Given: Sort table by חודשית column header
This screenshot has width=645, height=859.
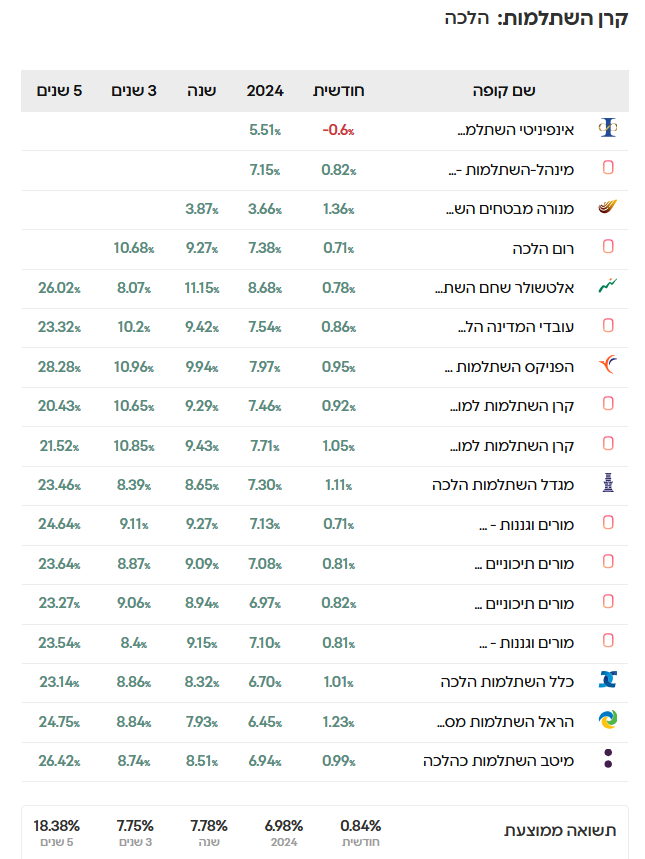Looking at the screenshot, I should pyautogui.click(x=339, y=90).
